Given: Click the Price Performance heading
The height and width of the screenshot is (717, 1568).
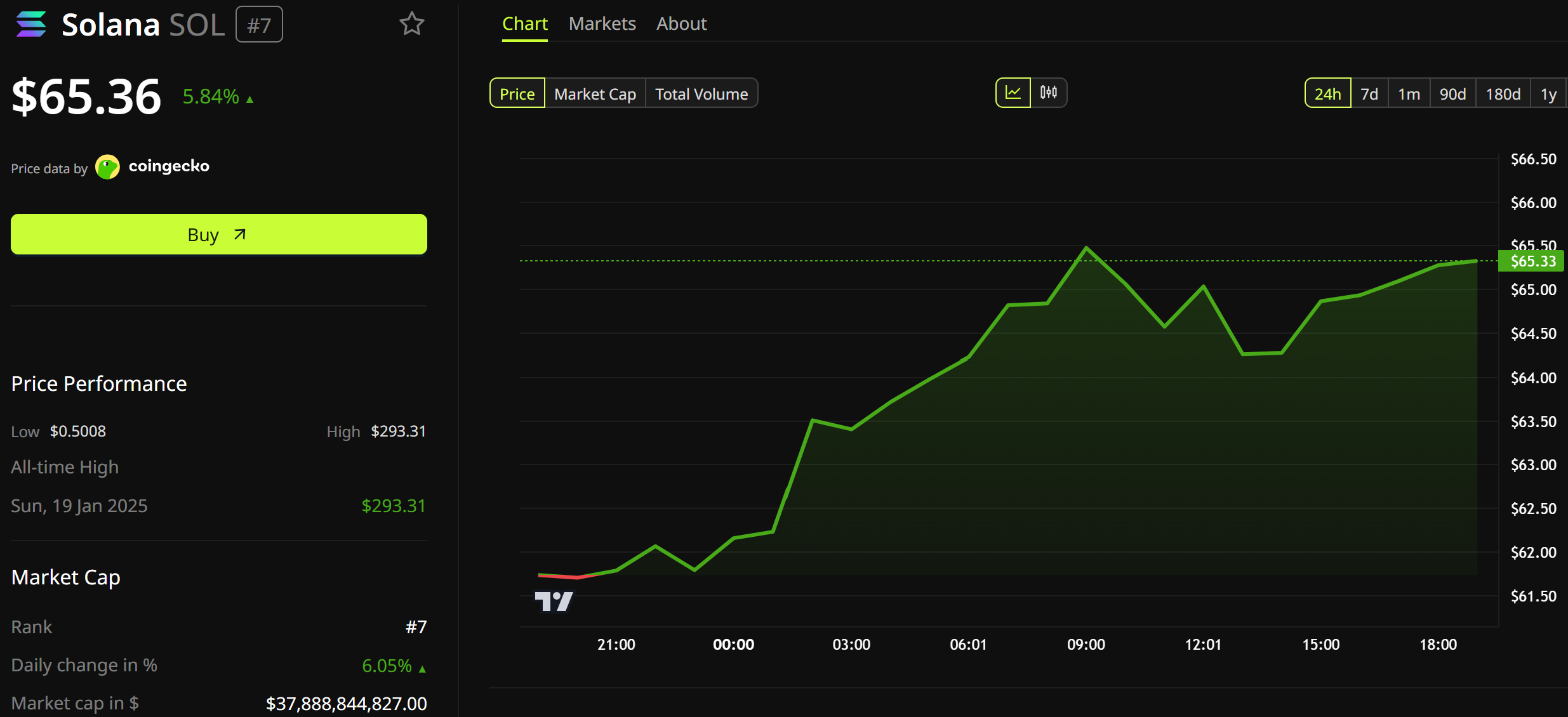Looking at the screenshot, I should (99, 384).
